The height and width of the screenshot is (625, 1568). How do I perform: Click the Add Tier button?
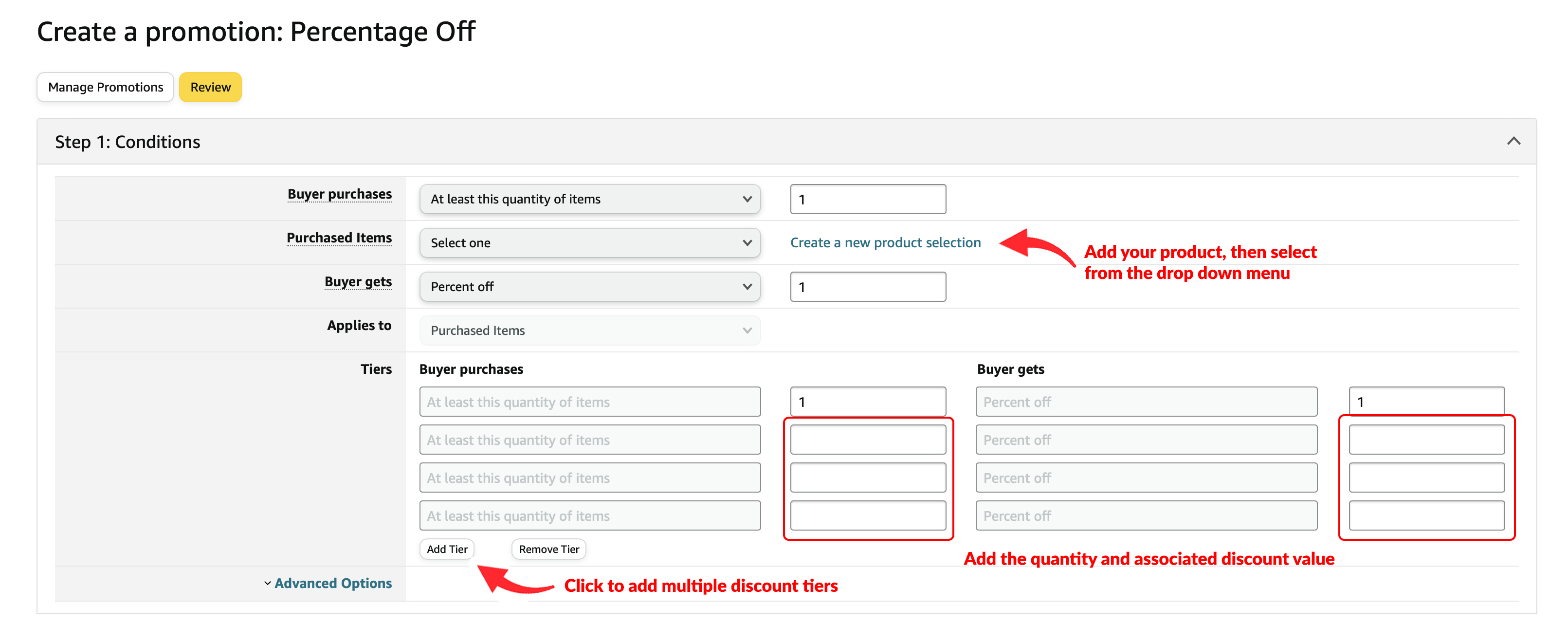click(x=447, y=549)
